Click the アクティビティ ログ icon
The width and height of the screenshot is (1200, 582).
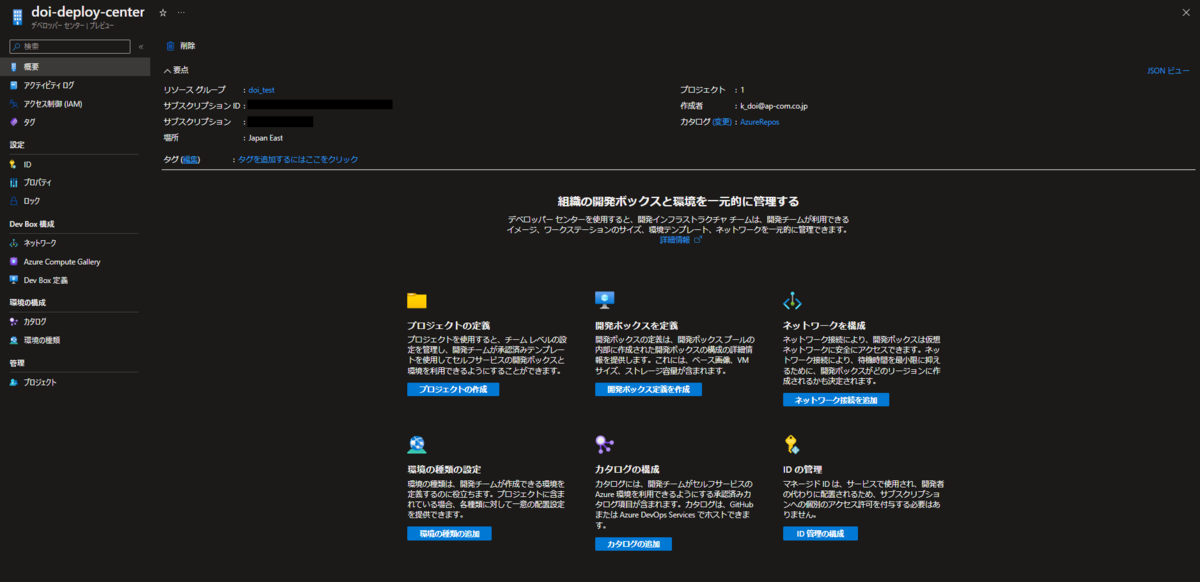14,85
